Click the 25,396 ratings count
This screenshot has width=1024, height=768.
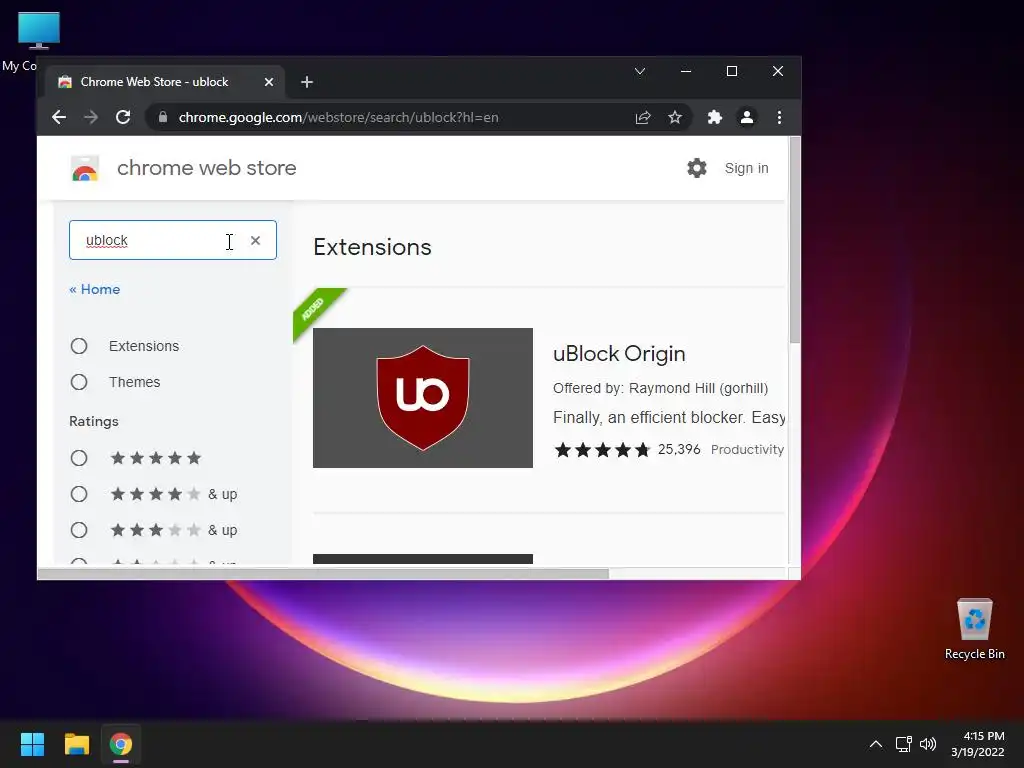[x=679, y=449]
